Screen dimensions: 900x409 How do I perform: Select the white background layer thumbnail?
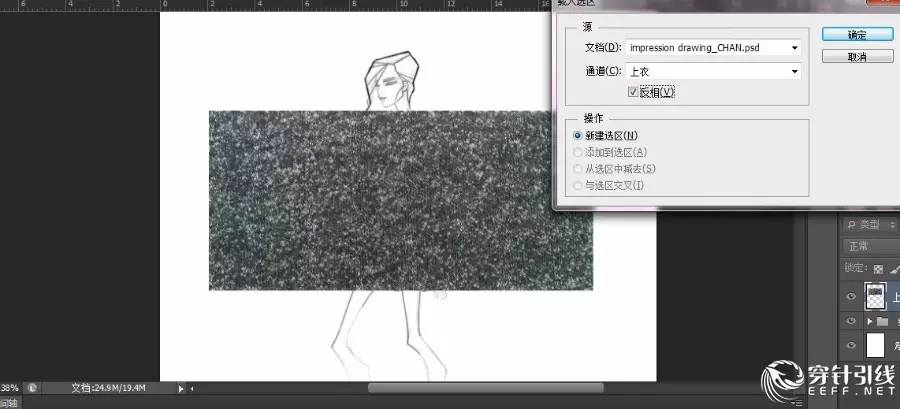tap(875, 345)
